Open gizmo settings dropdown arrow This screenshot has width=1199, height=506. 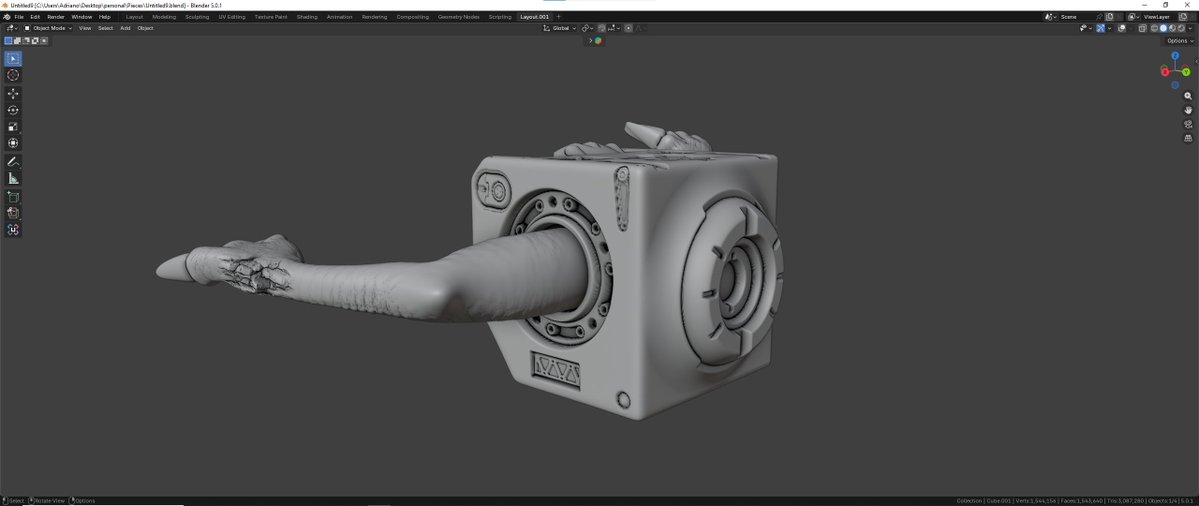1110,28
